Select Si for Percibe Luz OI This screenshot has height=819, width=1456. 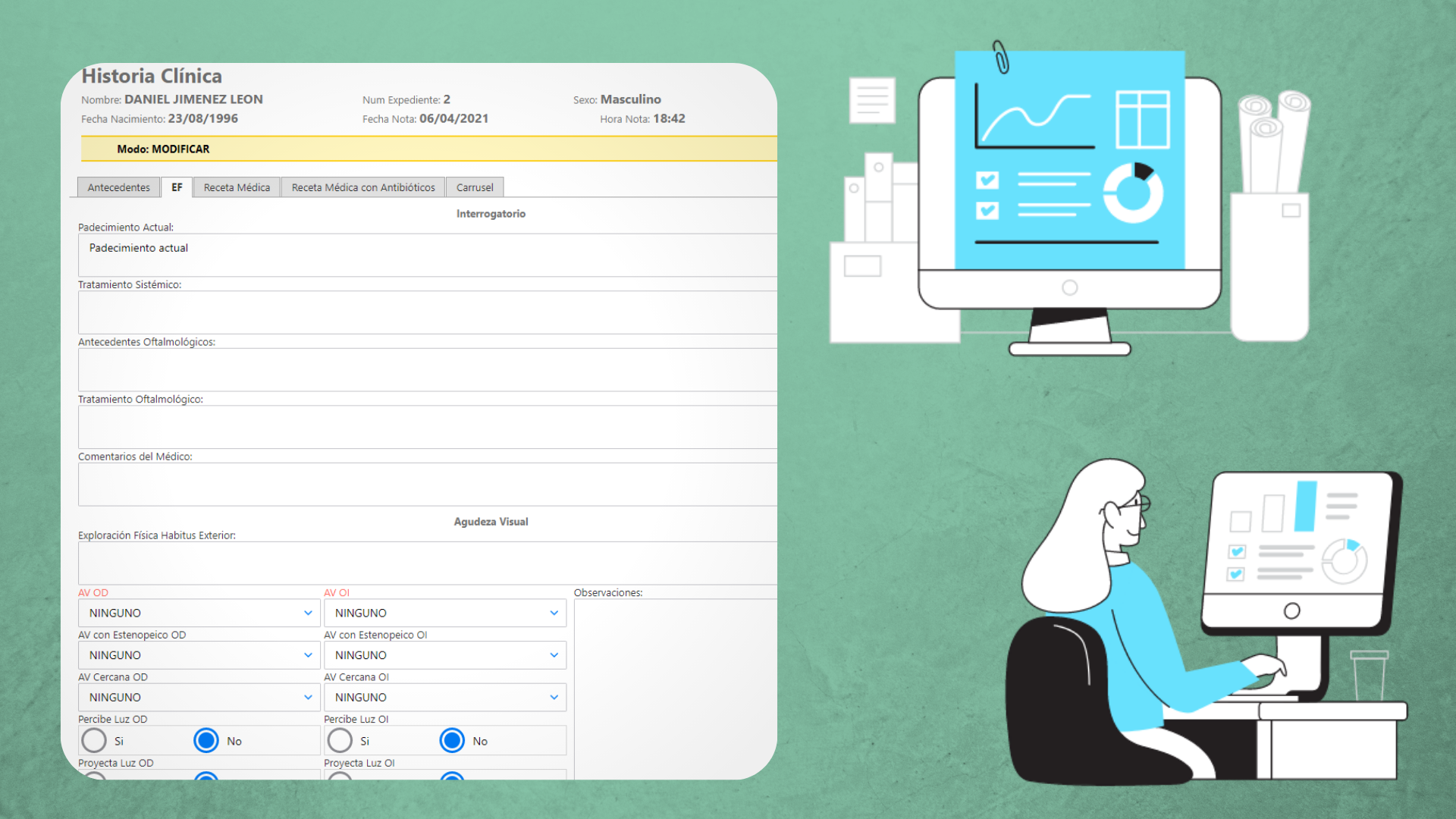pos(340,740)
